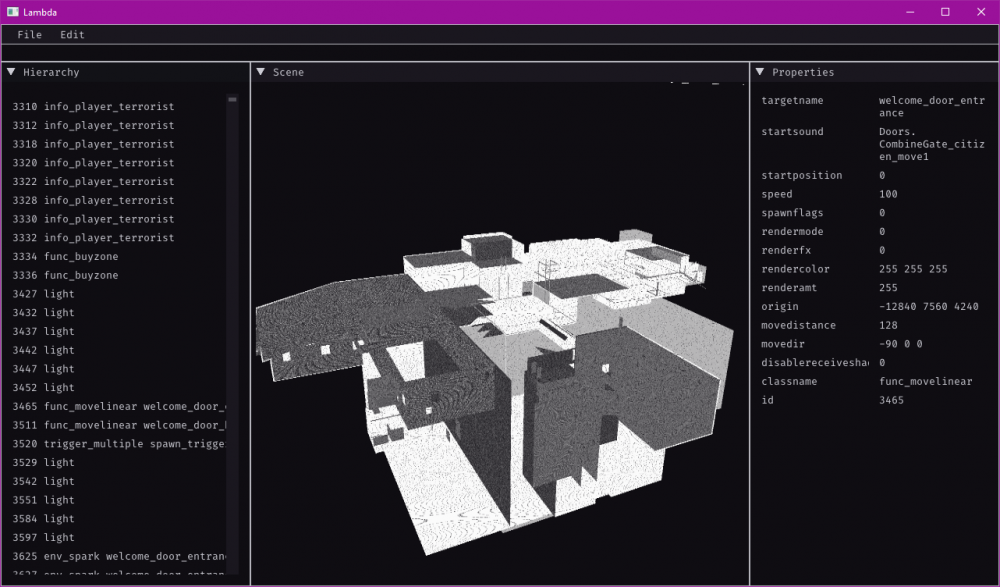Click the Lambda app icon in title bar
Viewport: 1000px width, 587px height.
(x=13, y=12)
